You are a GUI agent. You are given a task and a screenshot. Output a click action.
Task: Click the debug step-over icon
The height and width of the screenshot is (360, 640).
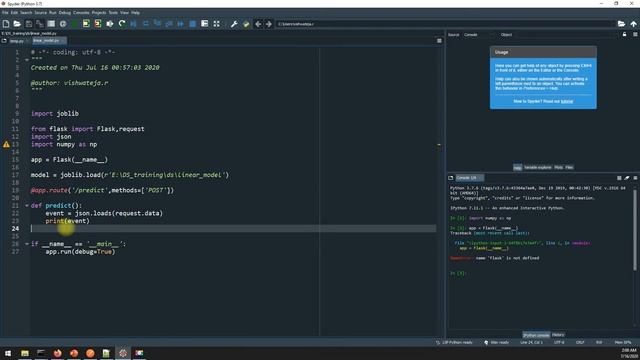(x=146, y=24)
